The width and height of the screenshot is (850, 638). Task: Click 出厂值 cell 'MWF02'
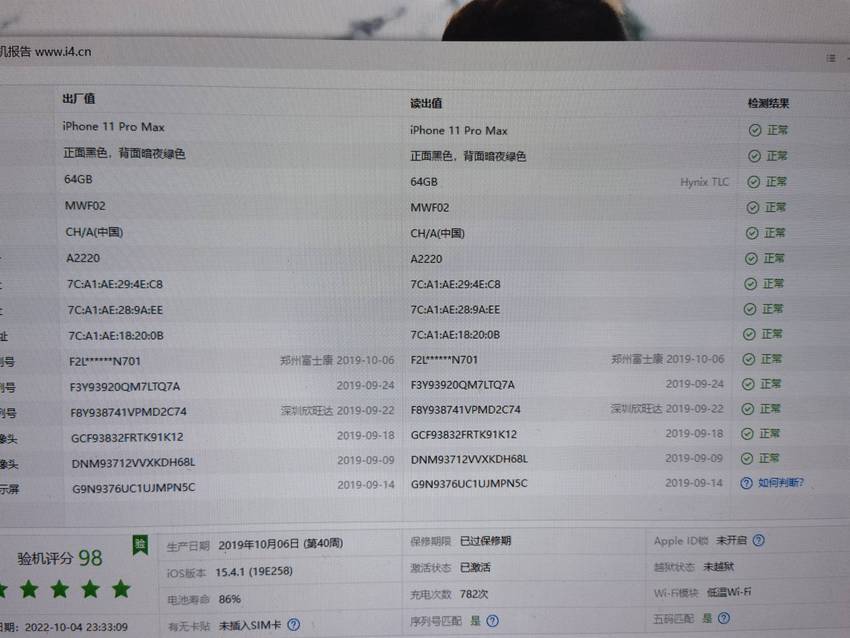click(85, 206)
